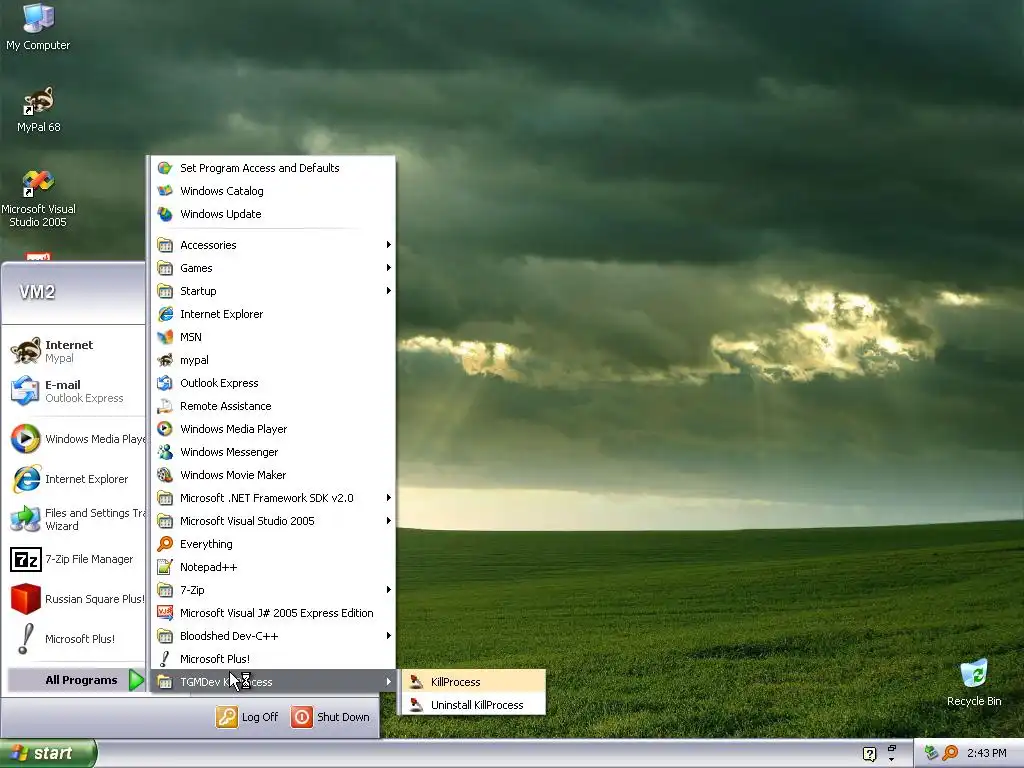Open the TGMDev KillProcess folder entry
The height and width of the screenshot is (768, 1024).
[273, 682]
